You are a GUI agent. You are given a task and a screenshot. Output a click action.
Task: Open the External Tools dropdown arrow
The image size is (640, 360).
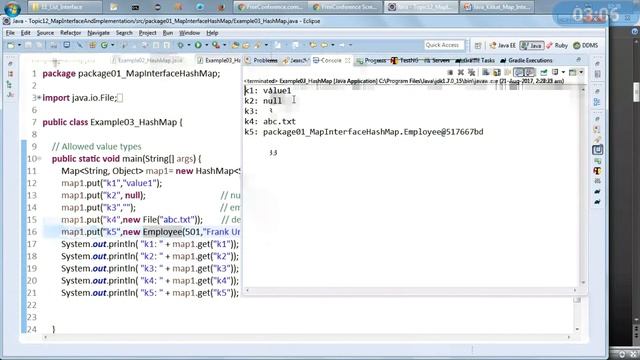[224, 45]
